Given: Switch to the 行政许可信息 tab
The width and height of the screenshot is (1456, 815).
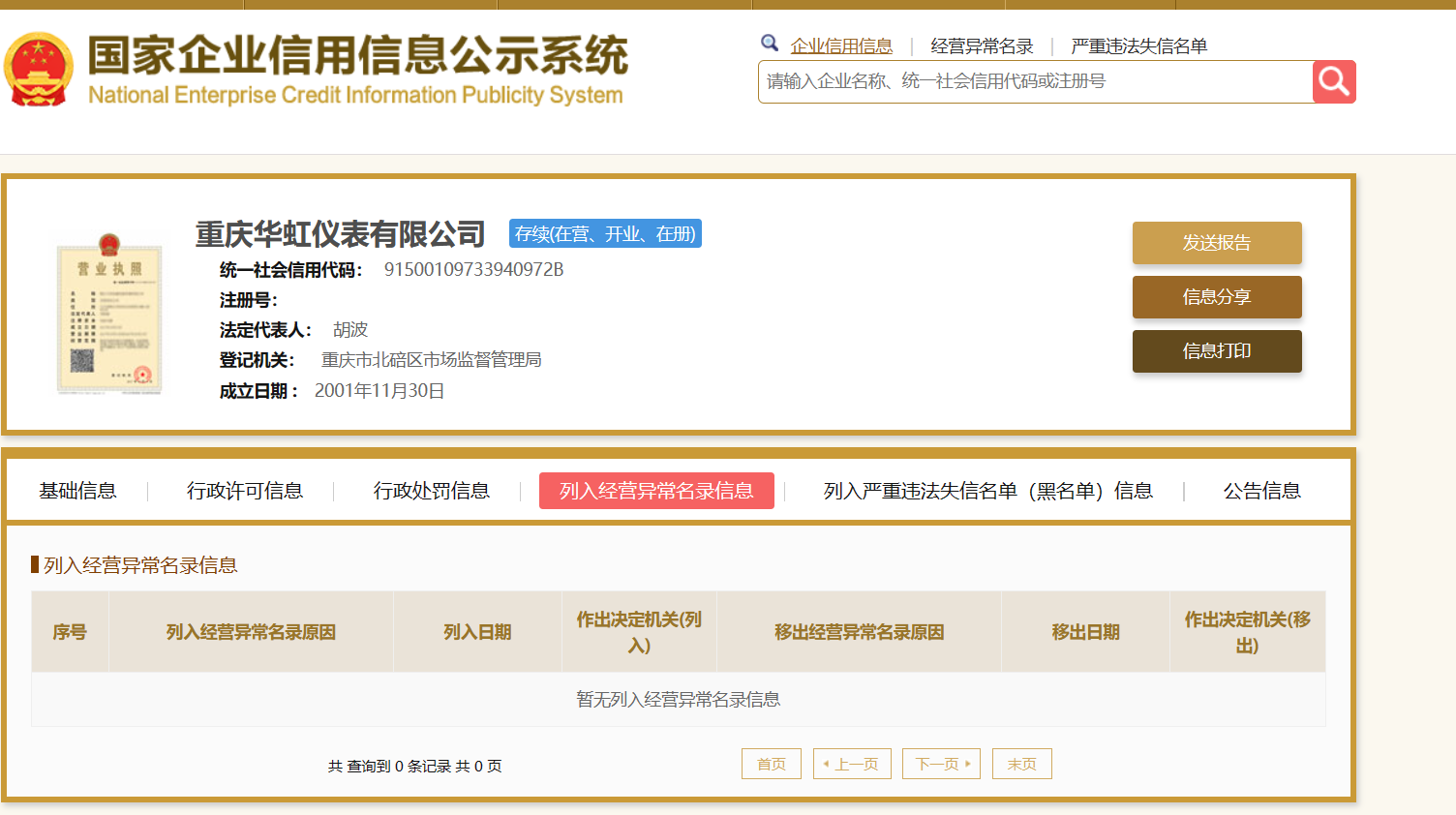Looking at the screenshot, I should 245,491.
